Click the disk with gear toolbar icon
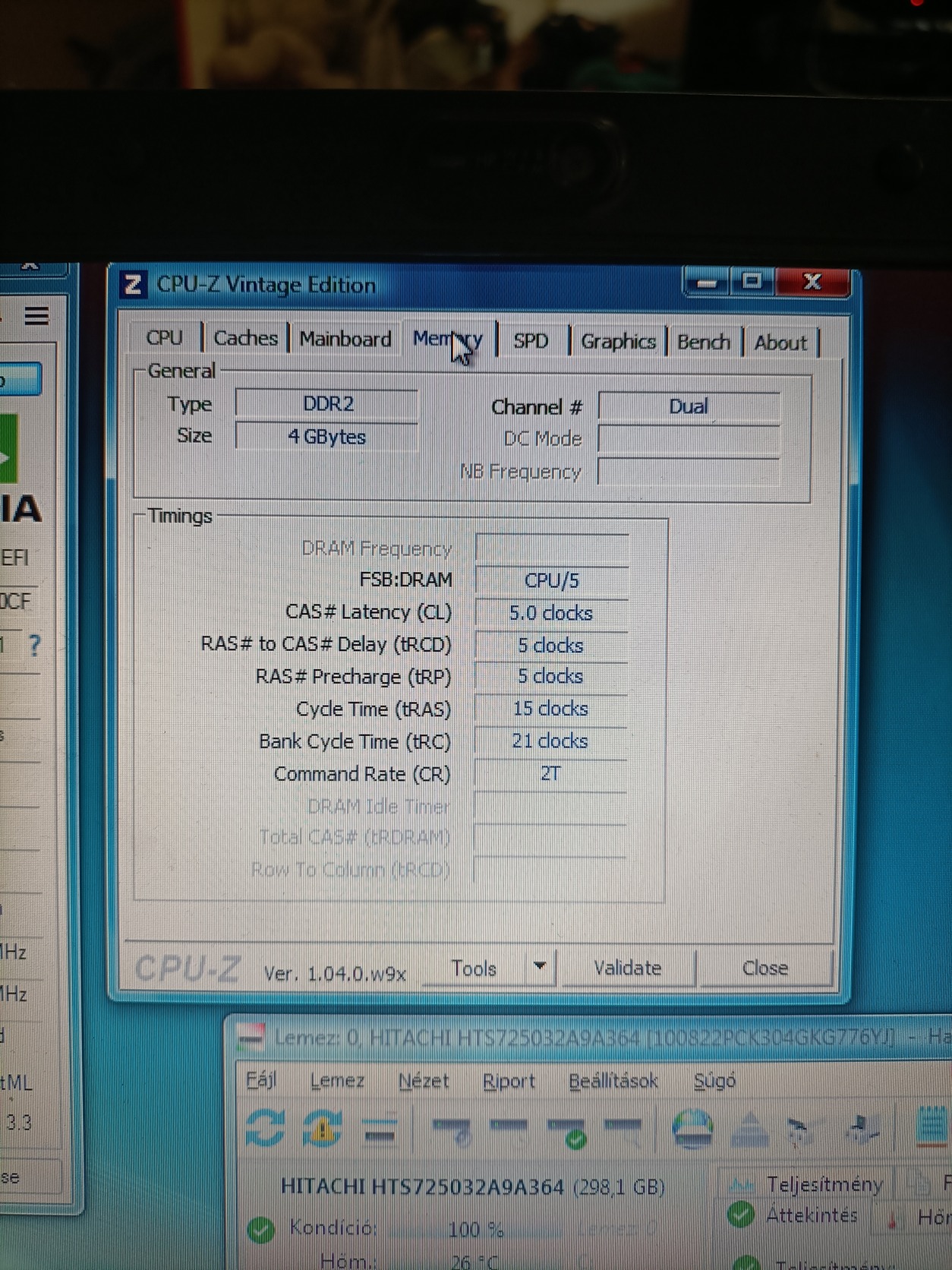This screenshot has height=1270, width=952. [452, 1130]
